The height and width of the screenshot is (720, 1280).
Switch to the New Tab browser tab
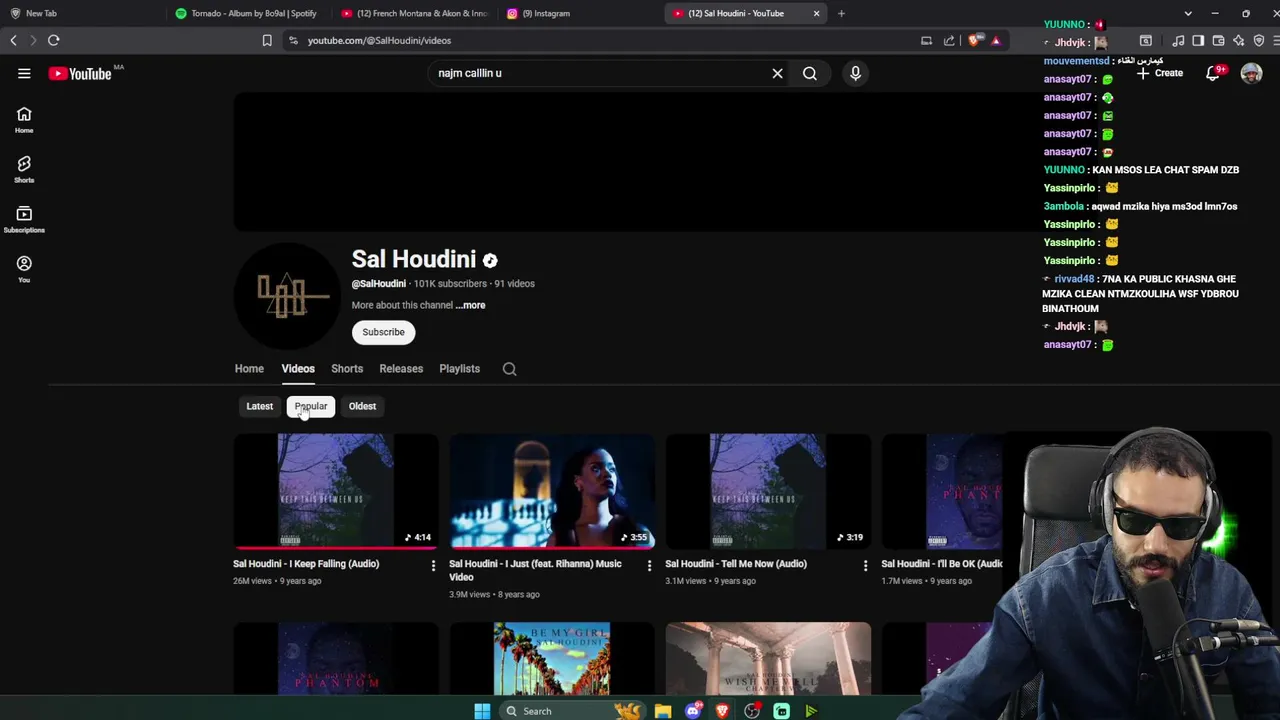pos(82,13)
